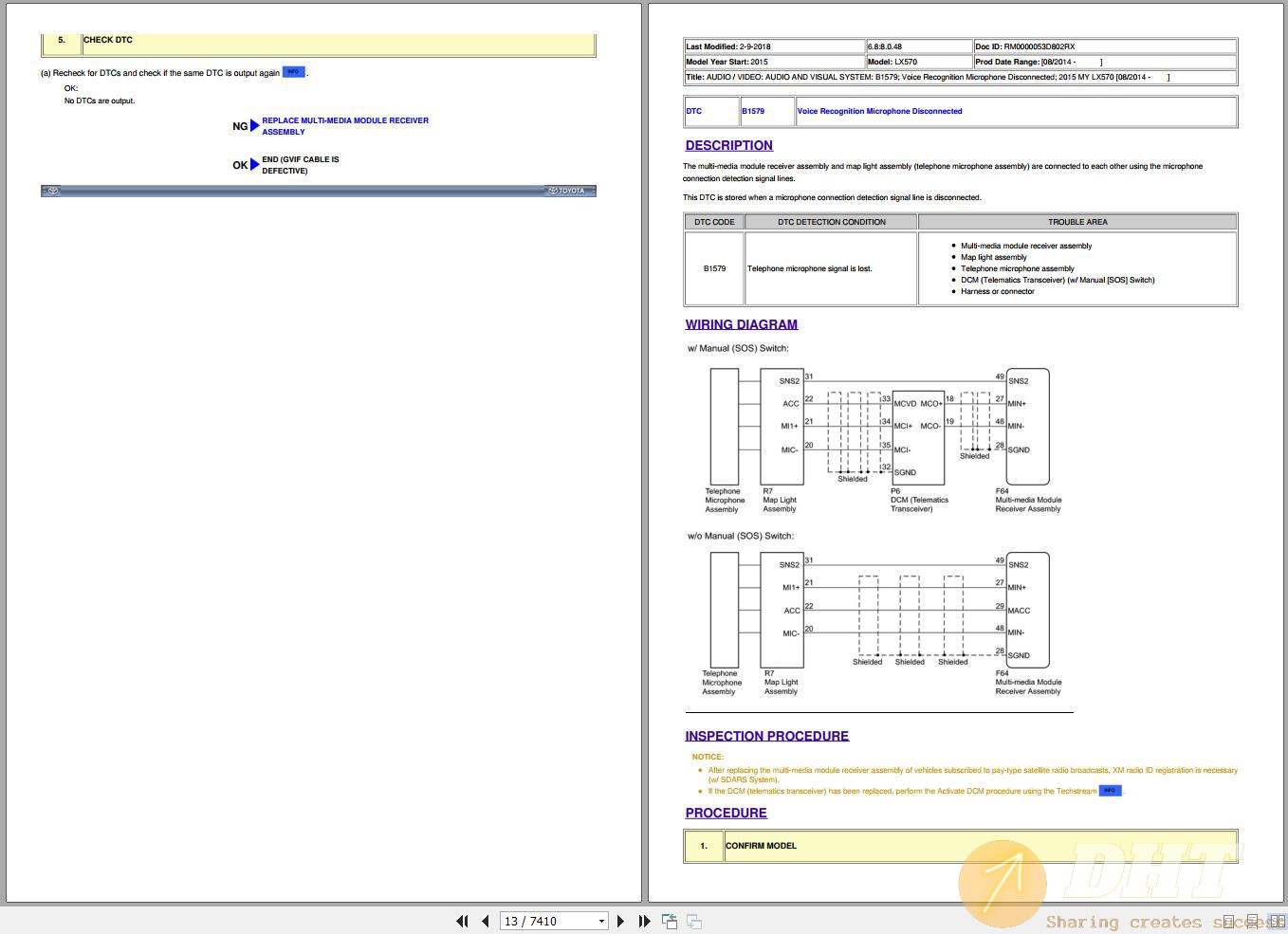Click the P6 DCM Telematics Transceiver label
The image size is (1288, 934).
(919, 500)
